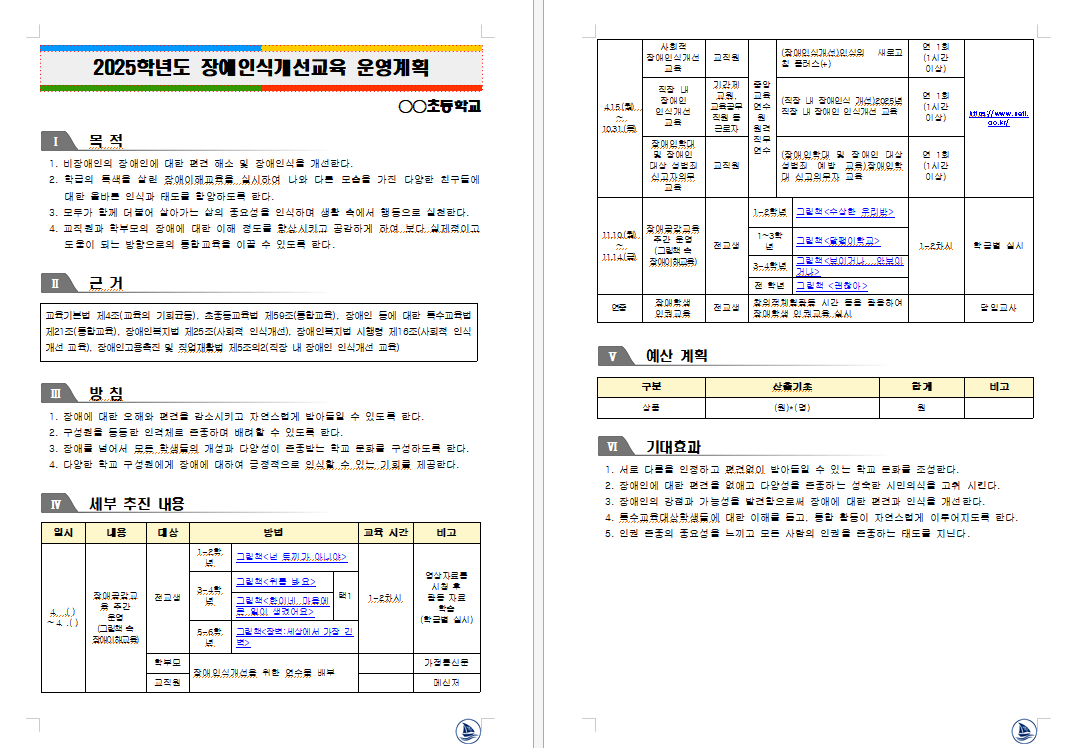The width and height of the screenshot is (1066, 748).
Task: Click the 담임교사 cell
Action: click(x=999, y=307)
